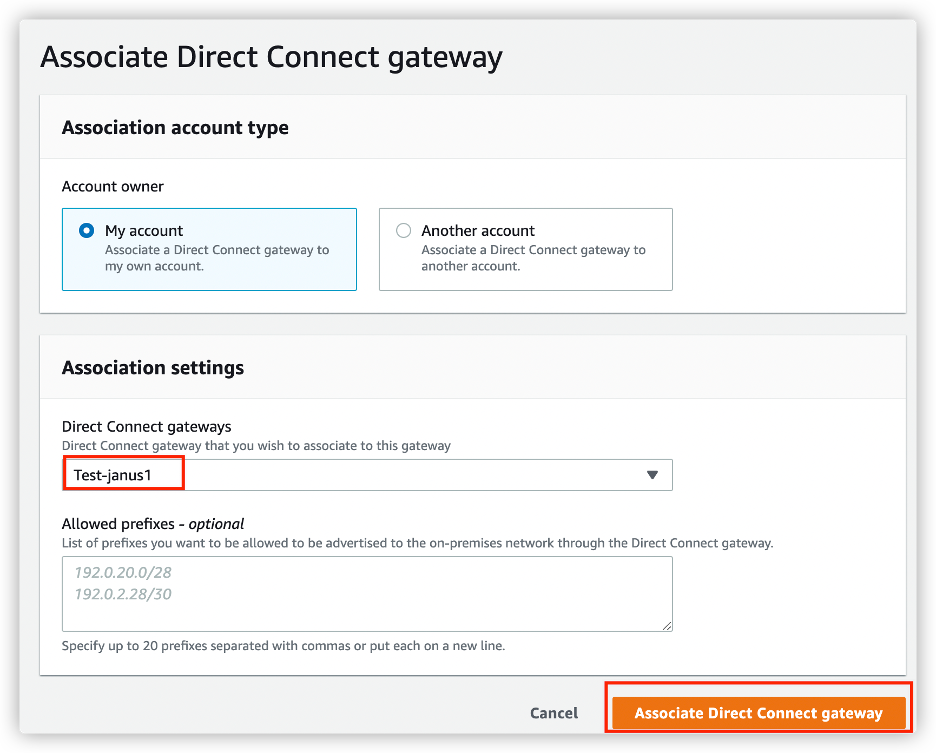Select the My account radio button
The image size is (936, 754).
[x=87, y=230]
